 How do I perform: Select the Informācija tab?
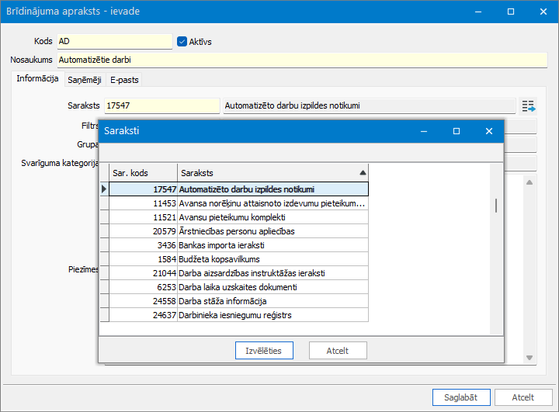(37, 79)
